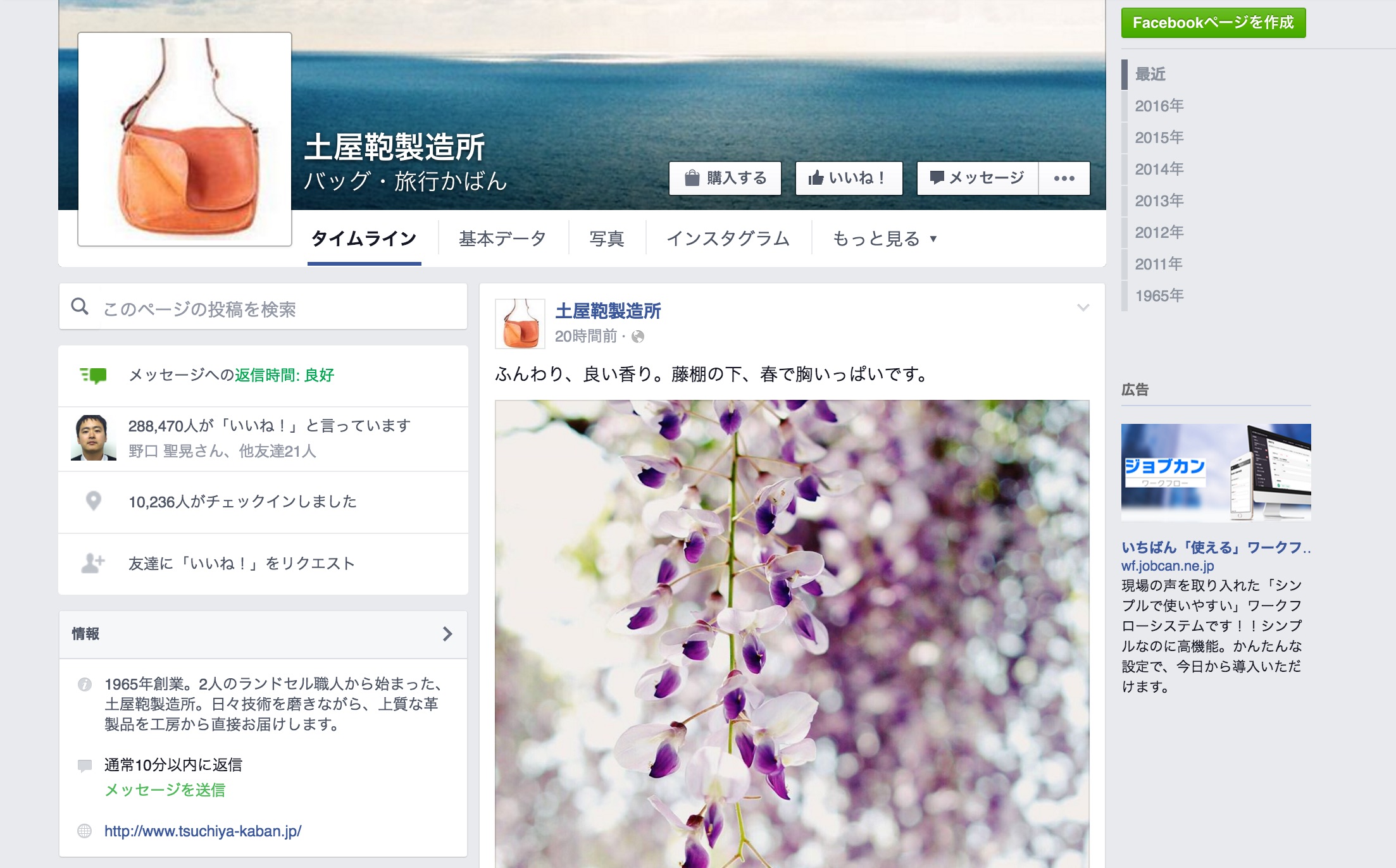Click the add-friend invite icon
This screenshot has height=868, width=1396.
tap(93, 563)
